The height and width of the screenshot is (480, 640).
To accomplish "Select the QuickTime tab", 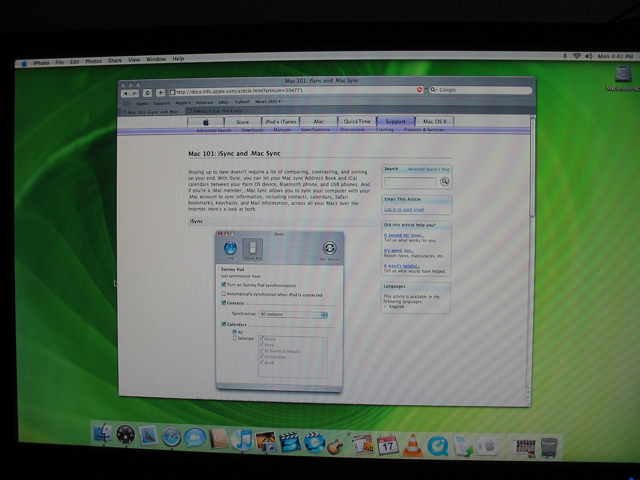I will 357,121.
